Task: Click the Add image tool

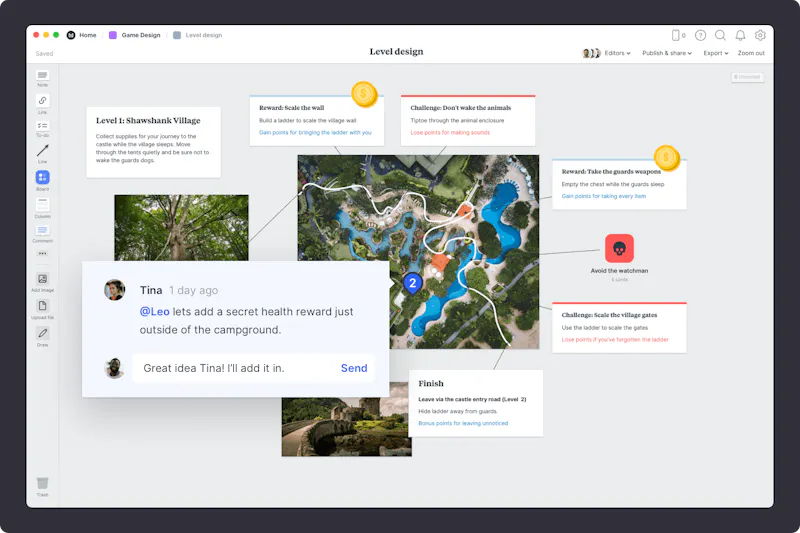Action: 42,281
